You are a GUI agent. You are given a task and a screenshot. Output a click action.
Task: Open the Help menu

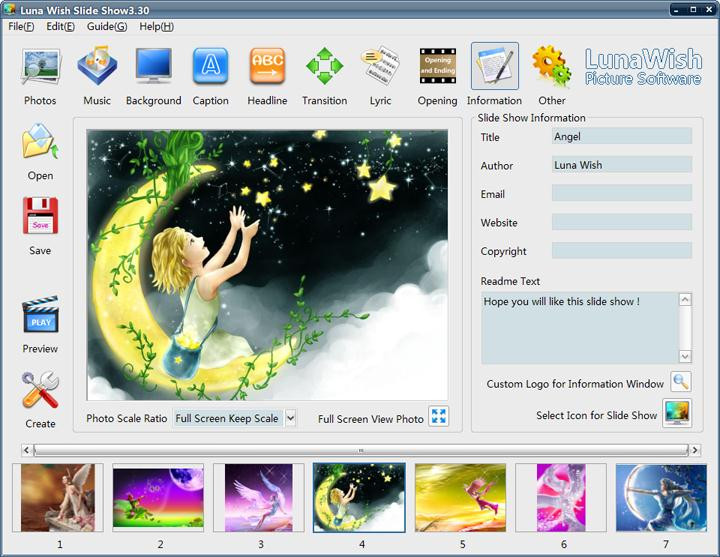click(x=156, y=27)
